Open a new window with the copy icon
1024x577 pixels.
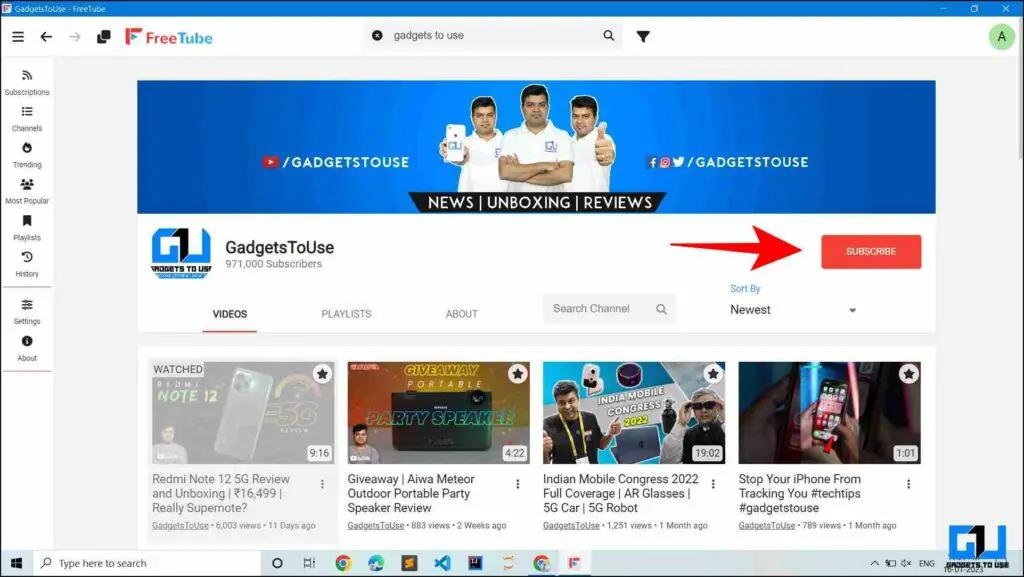pyautogui.click(x=104, y=37)
